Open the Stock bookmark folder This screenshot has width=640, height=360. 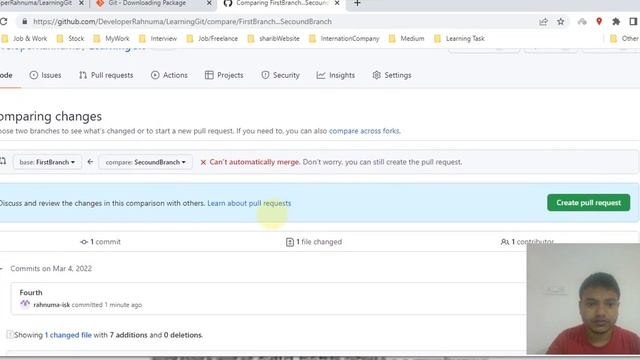[x=71, y=39]
